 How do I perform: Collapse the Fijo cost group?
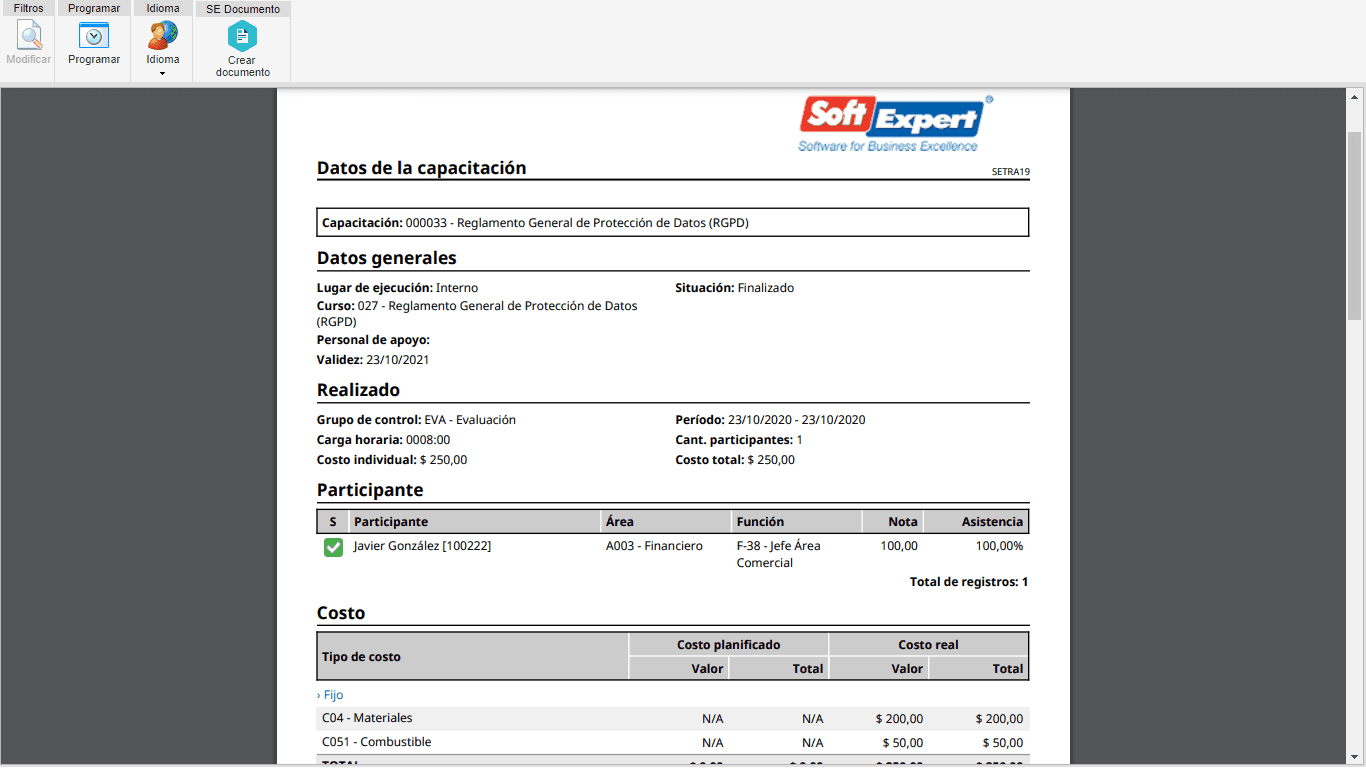330,695
